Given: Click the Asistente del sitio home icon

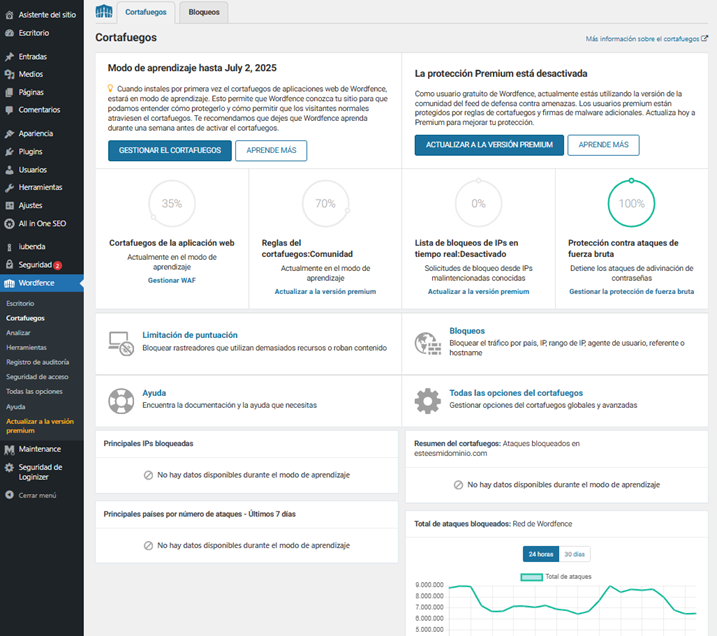Looking at the screenshot, I should 9,15.
